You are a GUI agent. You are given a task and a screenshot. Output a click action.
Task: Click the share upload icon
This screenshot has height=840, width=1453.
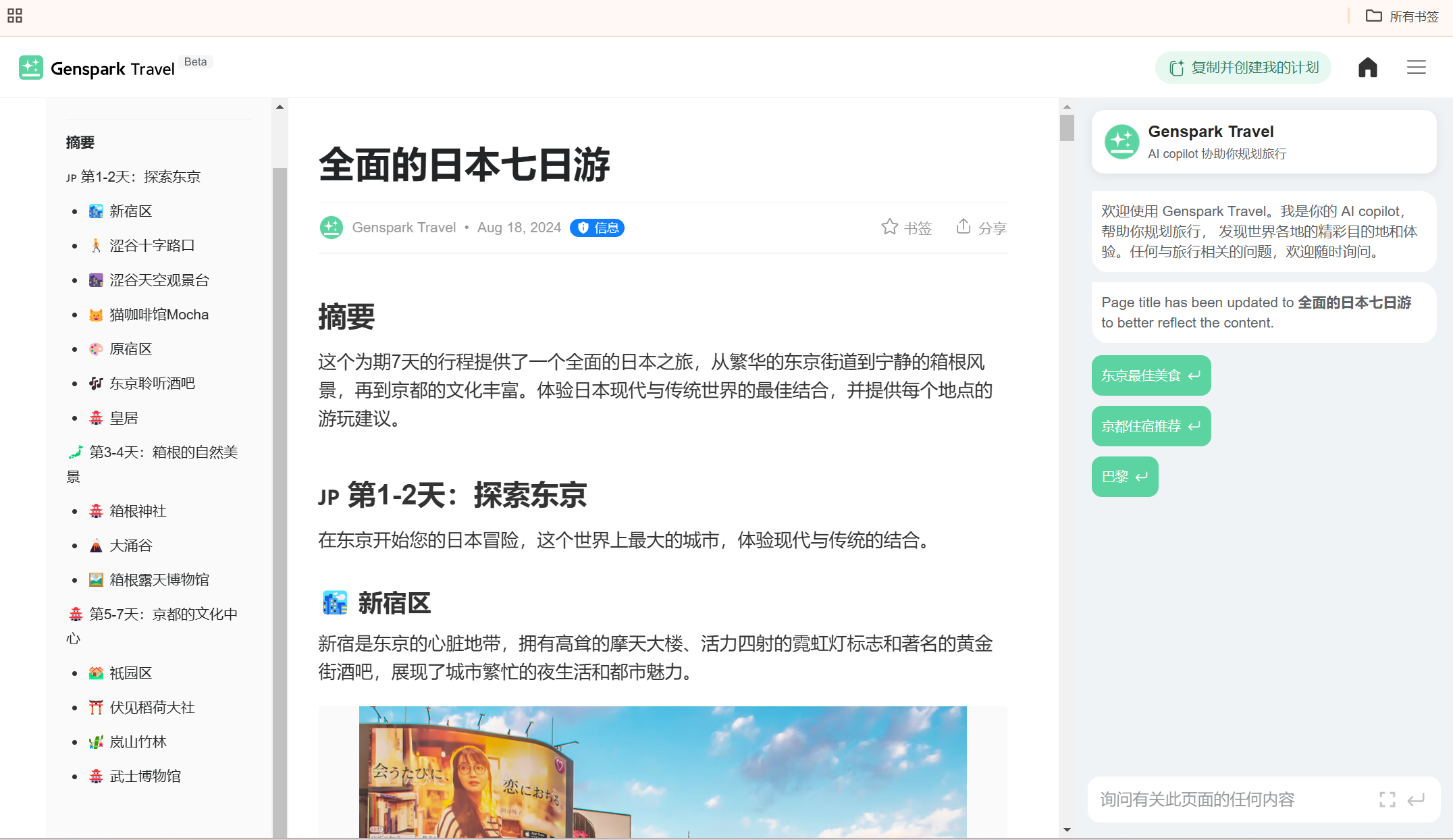[x=963, y=226]
